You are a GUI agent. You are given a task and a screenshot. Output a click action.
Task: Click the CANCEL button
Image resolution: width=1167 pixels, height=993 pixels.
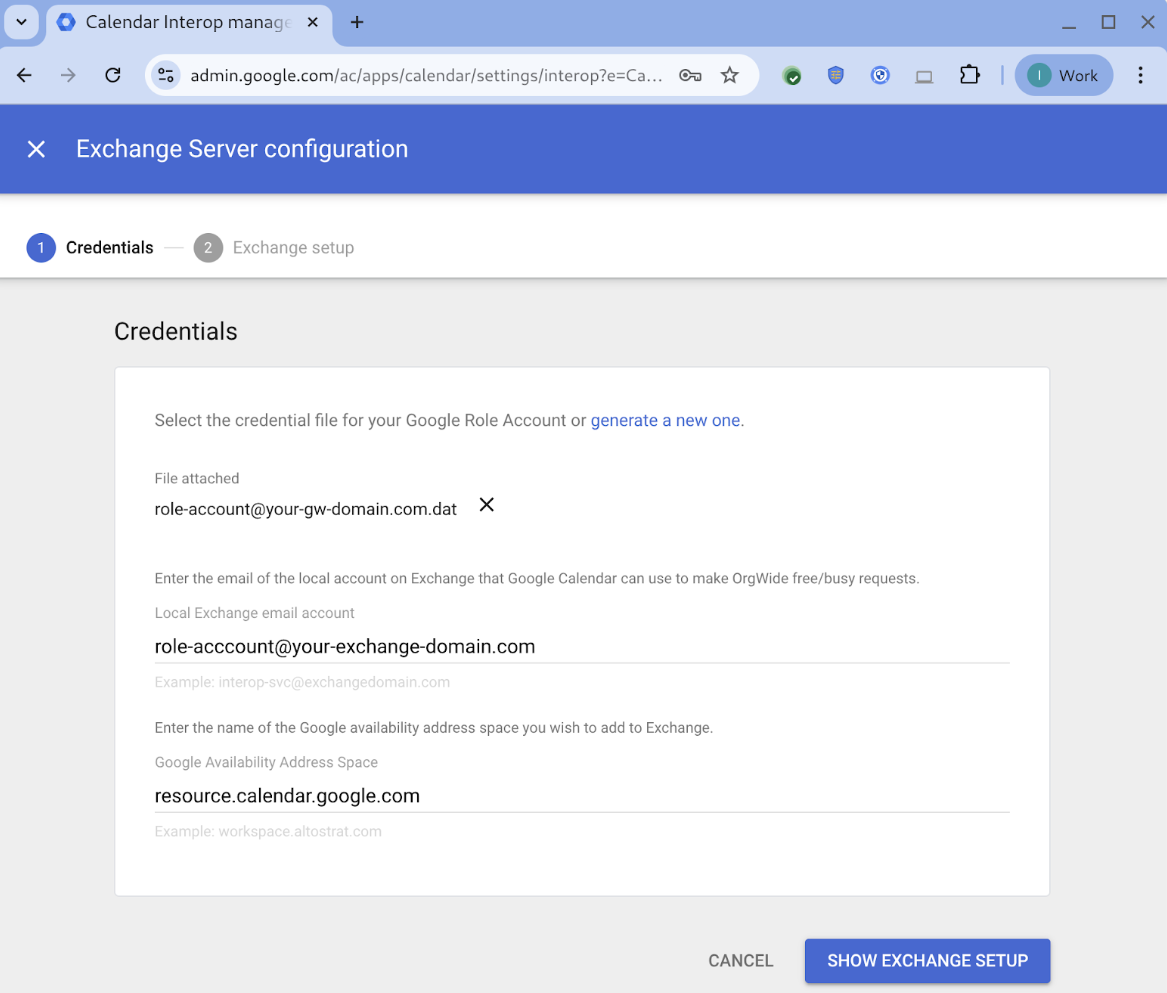click(x=741, y=960)
